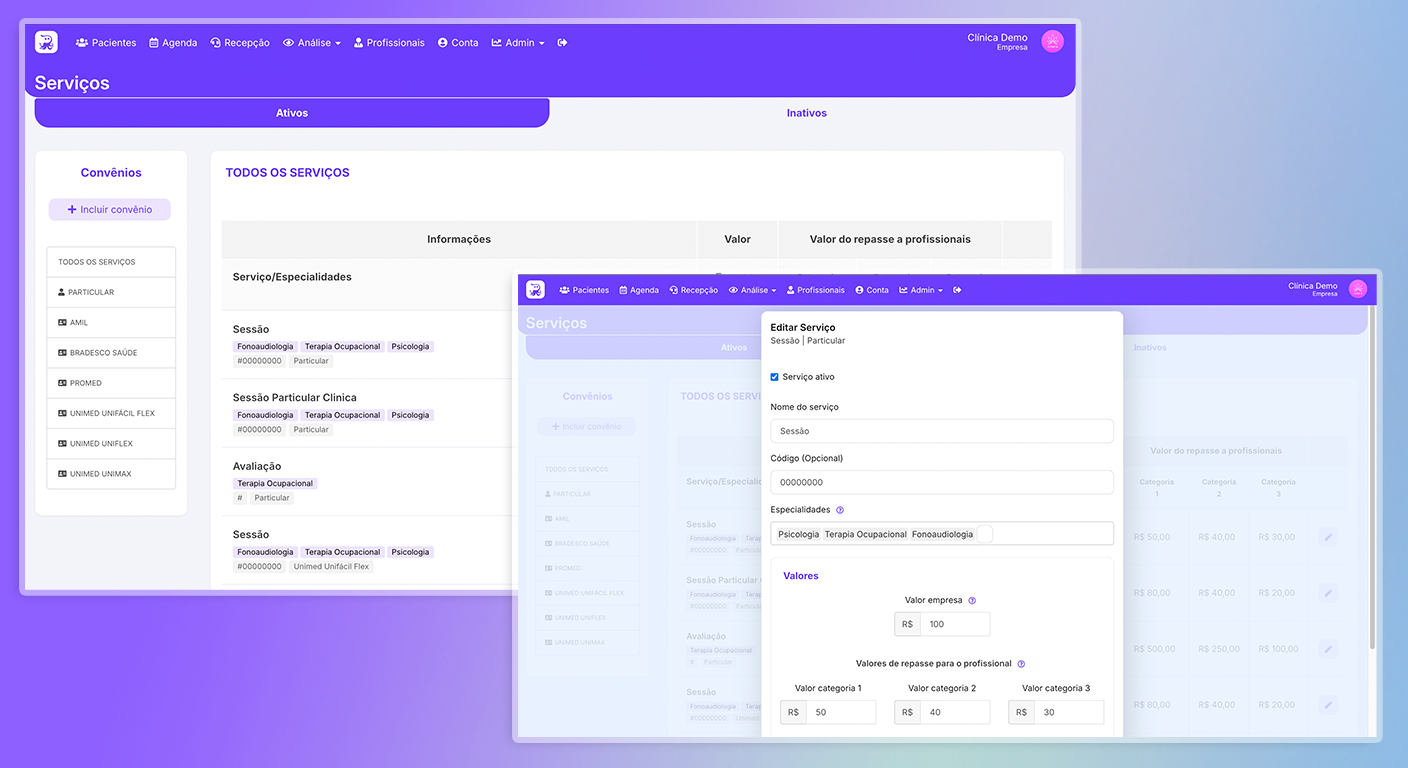
Task: Click the app logo in the larger back window
Action: coord(46,42)
